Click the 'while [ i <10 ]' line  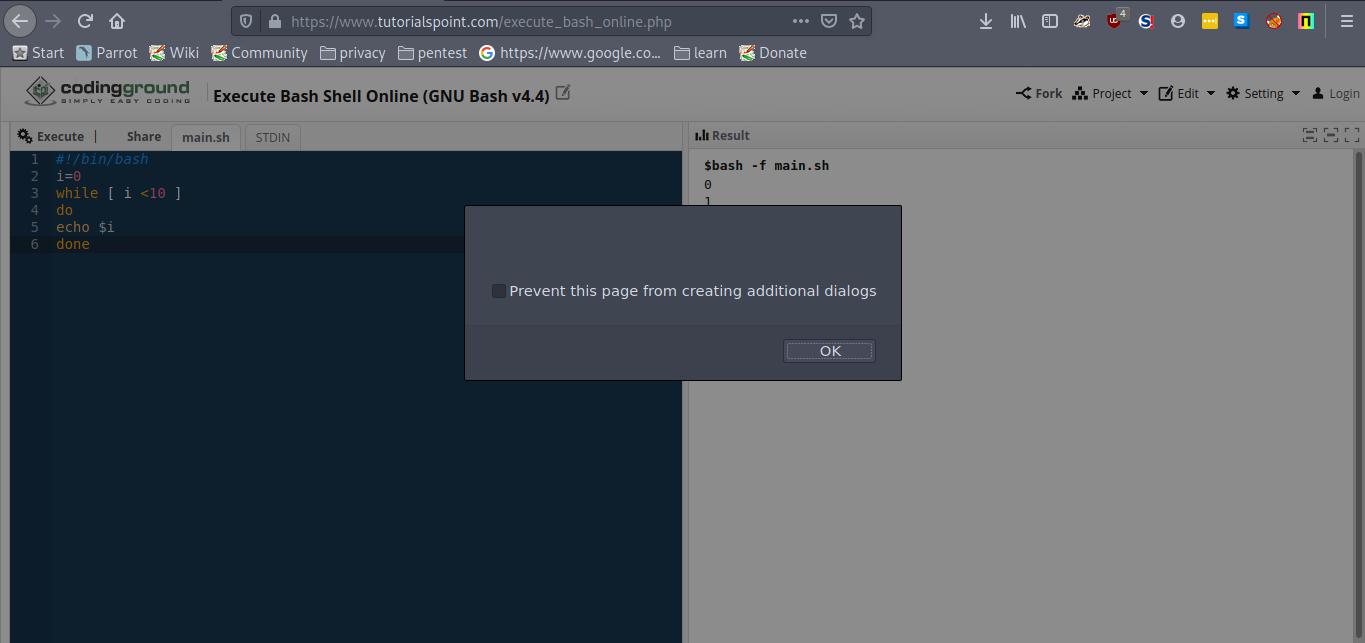pos(119,193)
